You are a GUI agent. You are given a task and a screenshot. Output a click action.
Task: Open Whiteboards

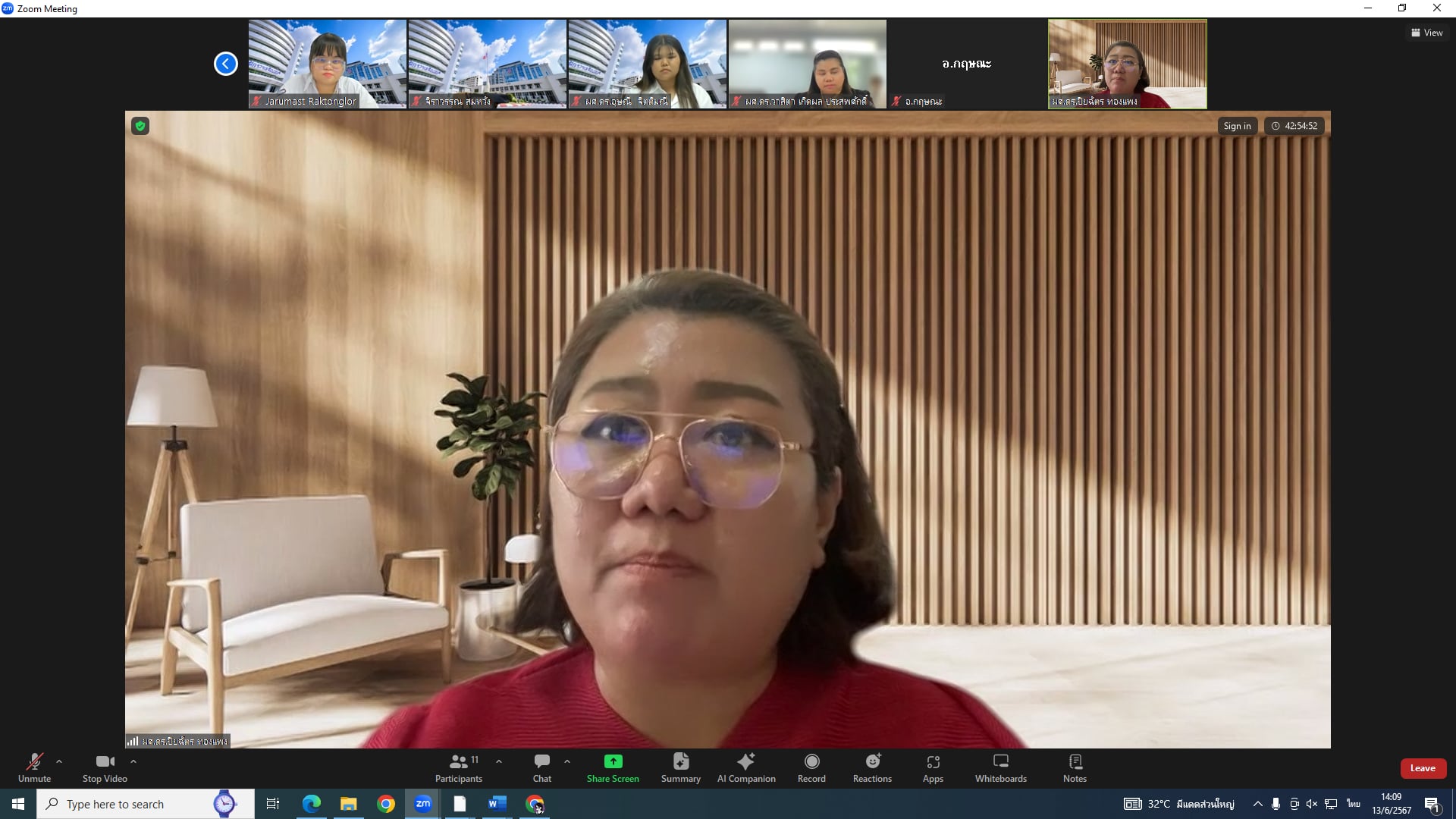click(x=1000, y=767)
